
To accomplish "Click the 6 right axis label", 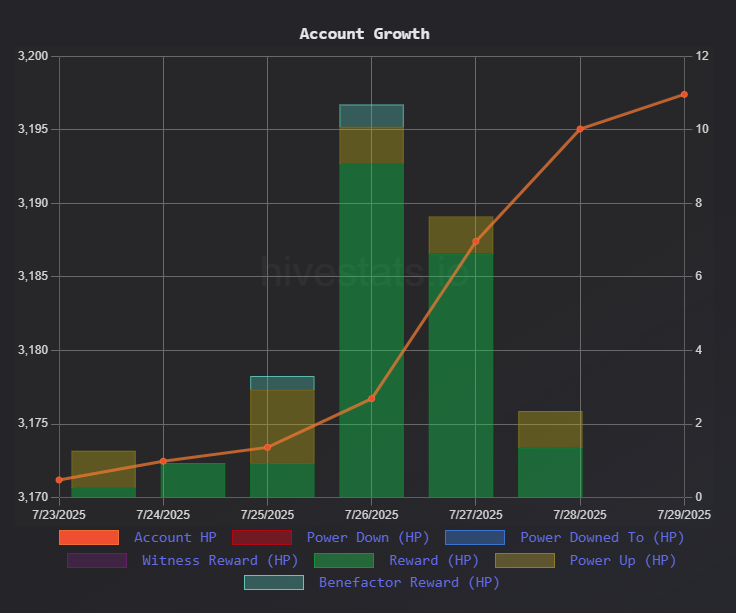I will [x=699, y=276].
